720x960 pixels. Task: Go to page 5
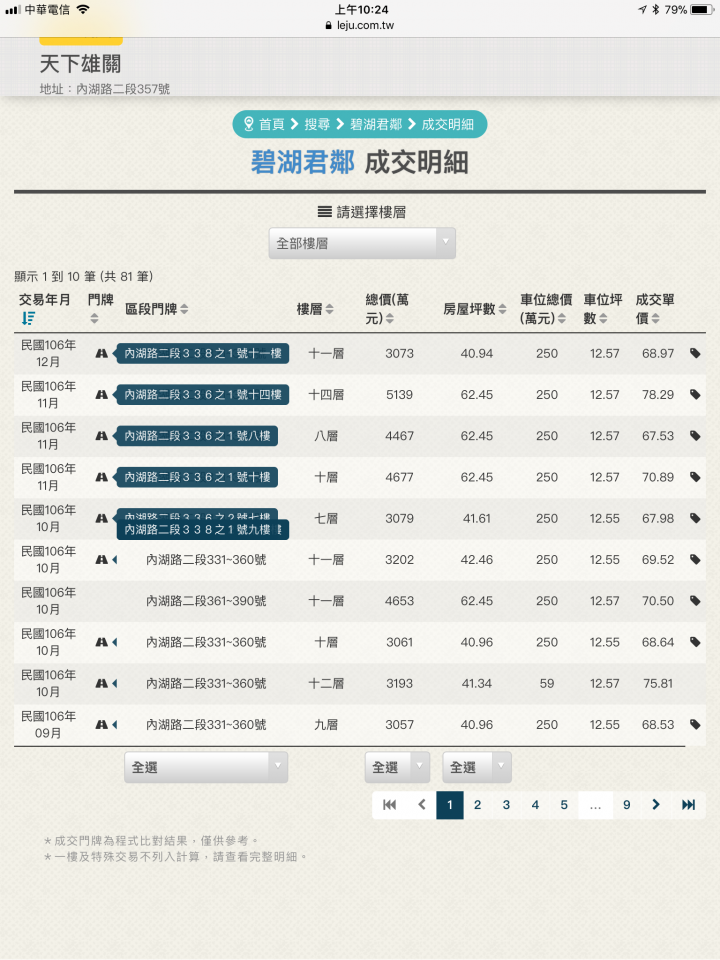(564, 804)
